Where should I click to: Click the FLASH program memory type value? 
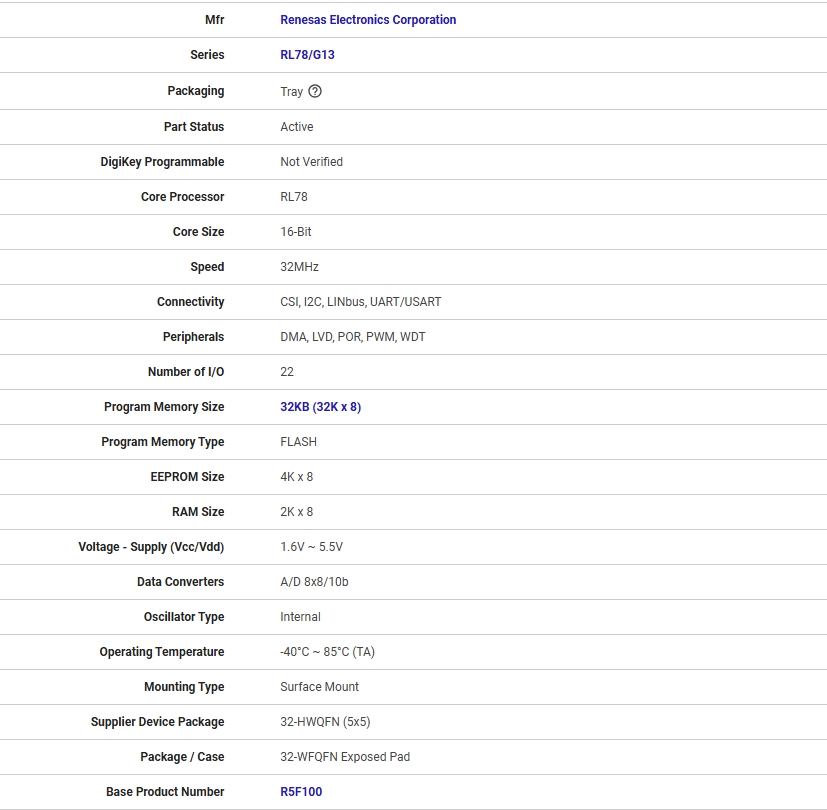(x=298, y=442)
